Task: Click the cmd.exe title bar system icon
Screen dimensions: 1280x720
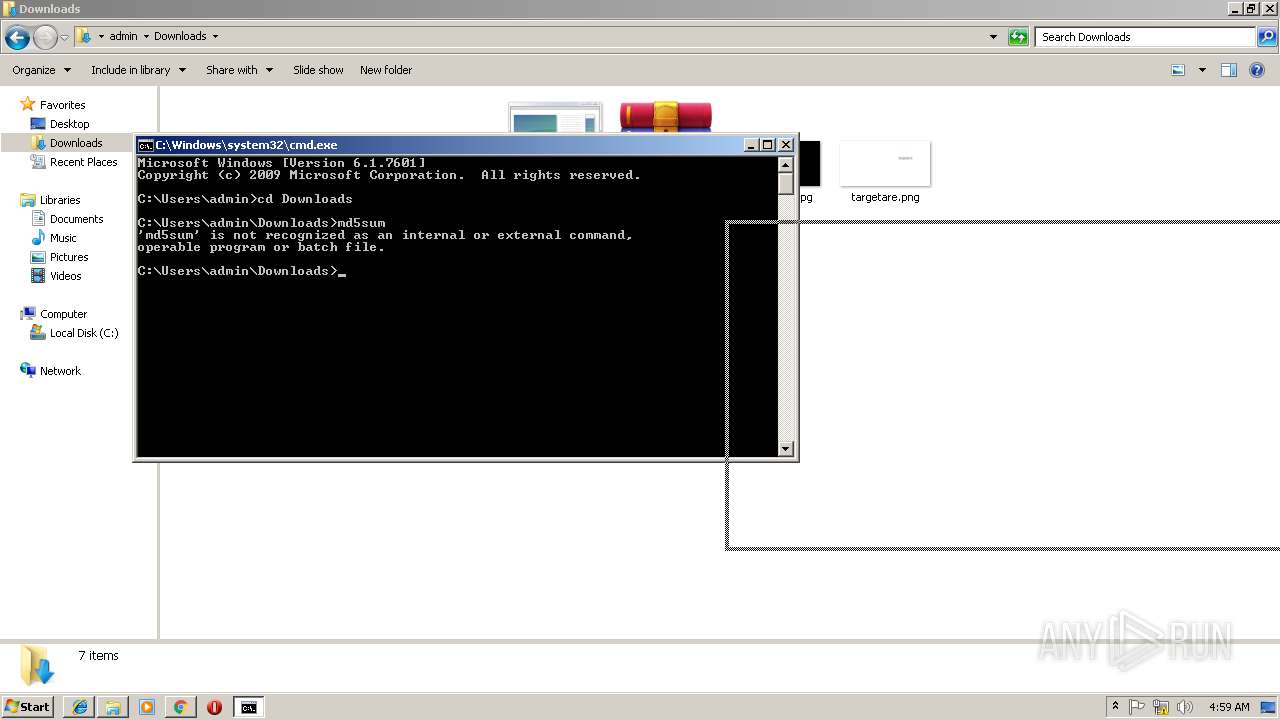Action: [145, 145]
